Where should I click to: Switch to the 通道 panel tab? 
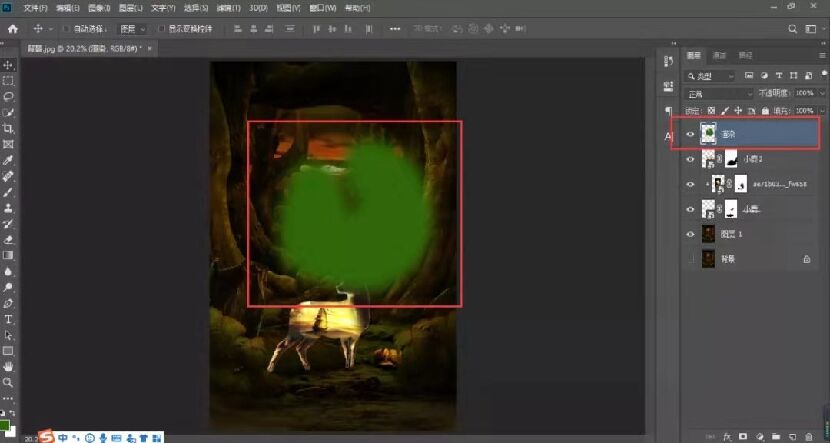(719, 55)
